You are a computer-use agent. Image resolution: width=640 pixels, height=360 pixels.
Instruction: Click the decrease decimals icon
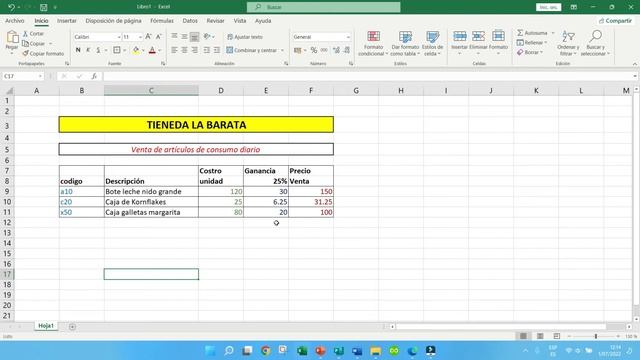click(x=347, y=50)
